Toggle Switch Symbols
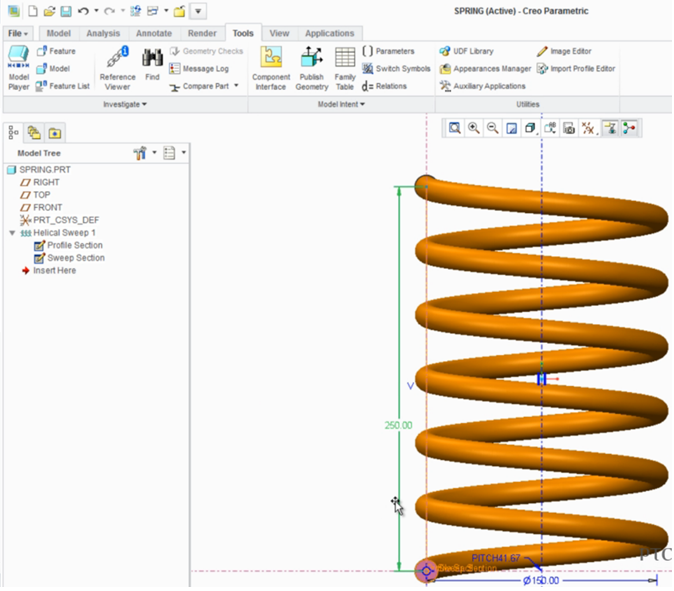The width and height of the screenshot is (674, 591). pyautogui.click(x=396, y=69)
